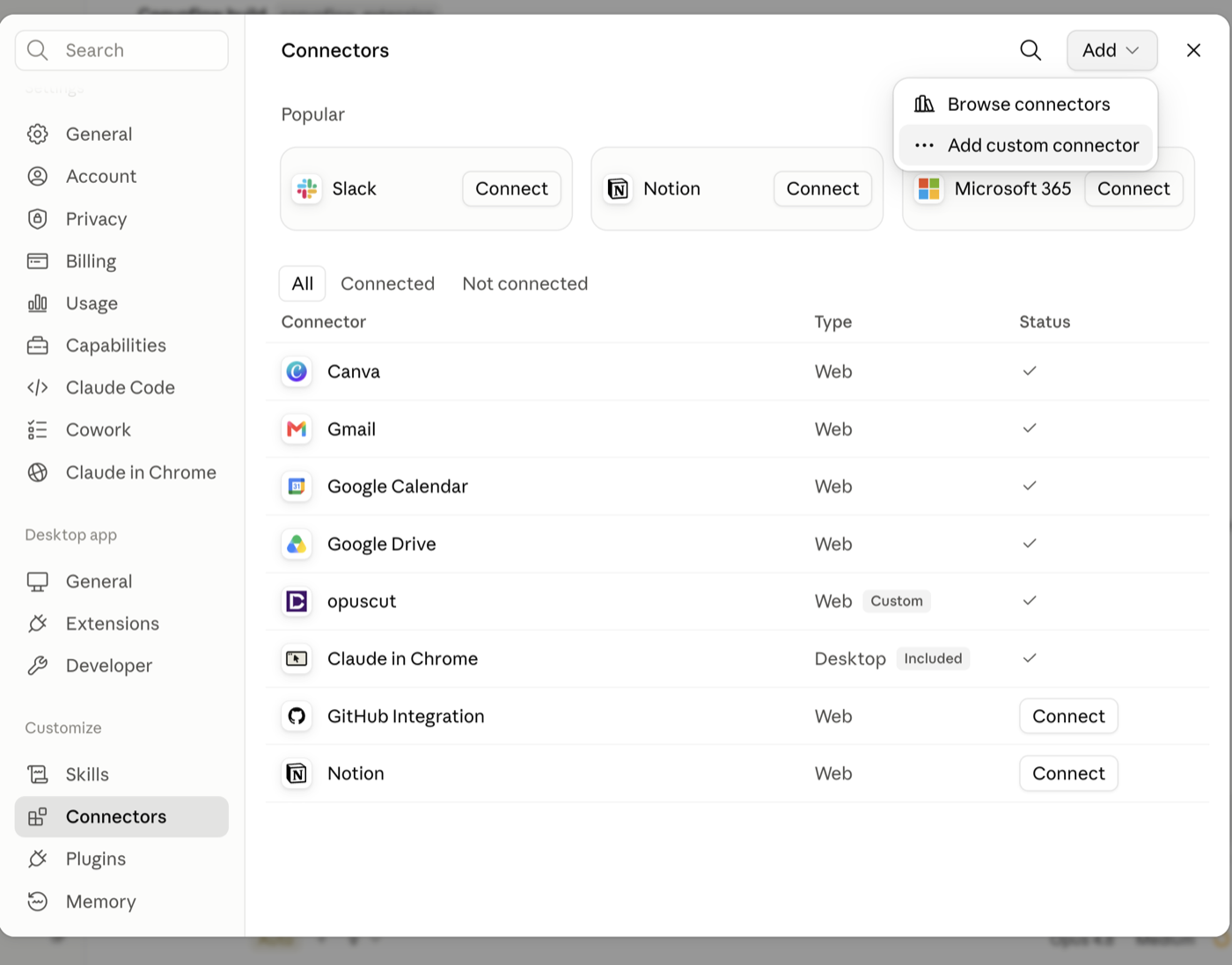Viewport: 1232px width, 965px height.
Task: Click the Extensions plug icon
Action: pyautogui.click(x=37, y=624)
